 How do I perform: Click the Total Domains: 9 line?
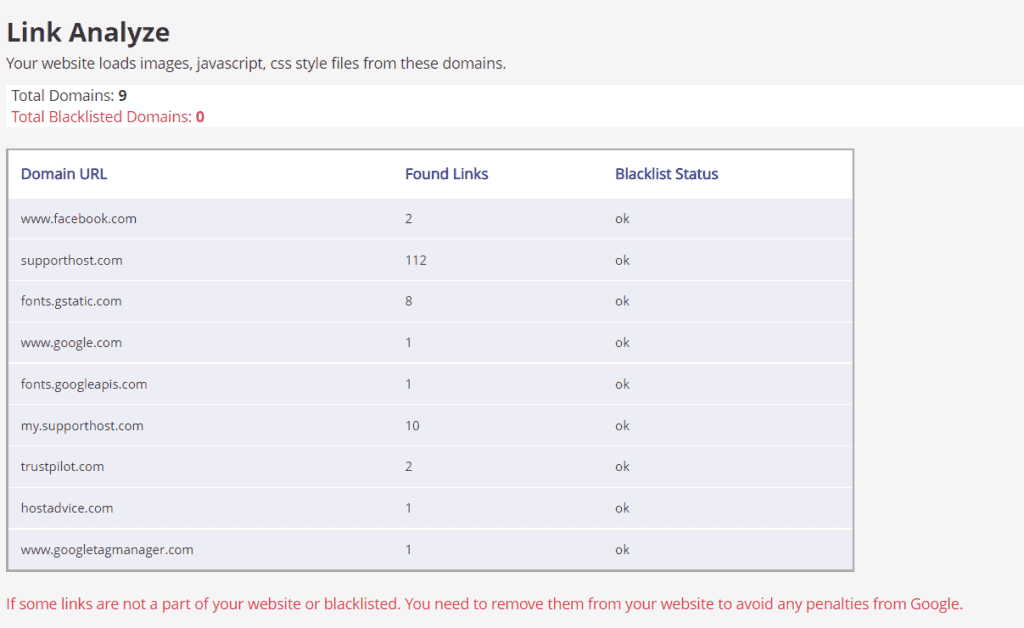[69, 95]
